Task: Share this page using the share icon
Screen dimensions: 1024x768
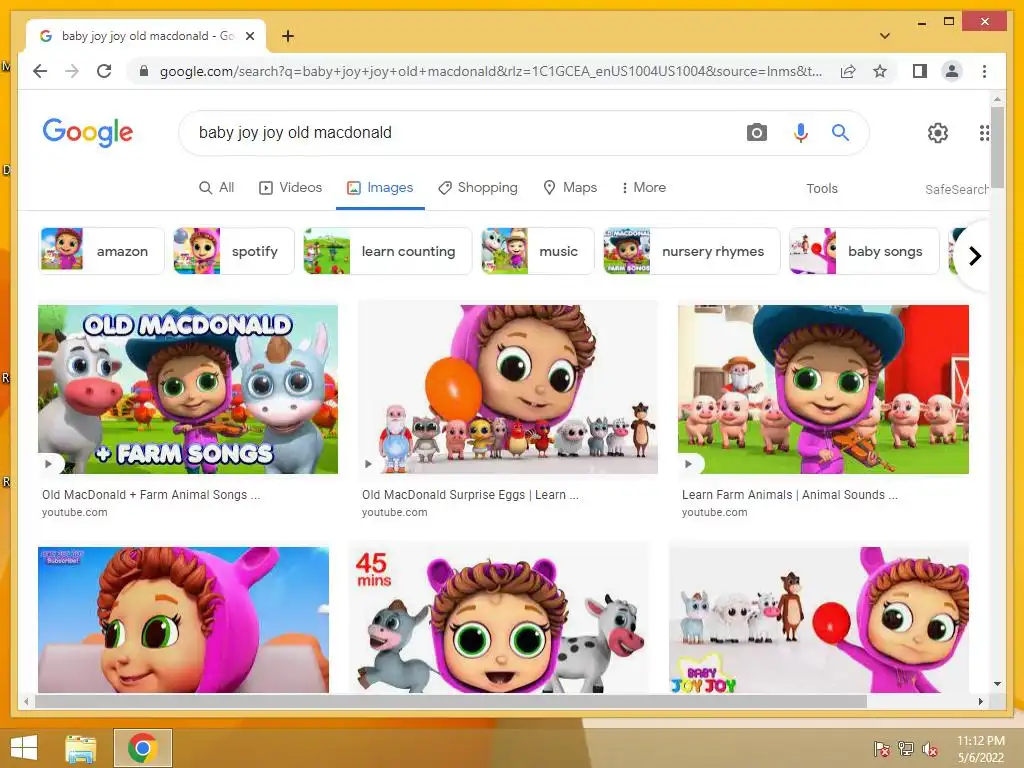Action: coord(848,71)
